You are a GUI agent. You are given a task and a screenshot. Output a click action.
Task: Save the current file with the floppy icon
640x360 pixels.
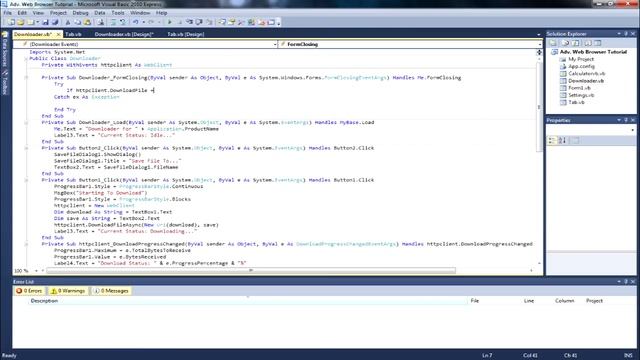point(45,22)
